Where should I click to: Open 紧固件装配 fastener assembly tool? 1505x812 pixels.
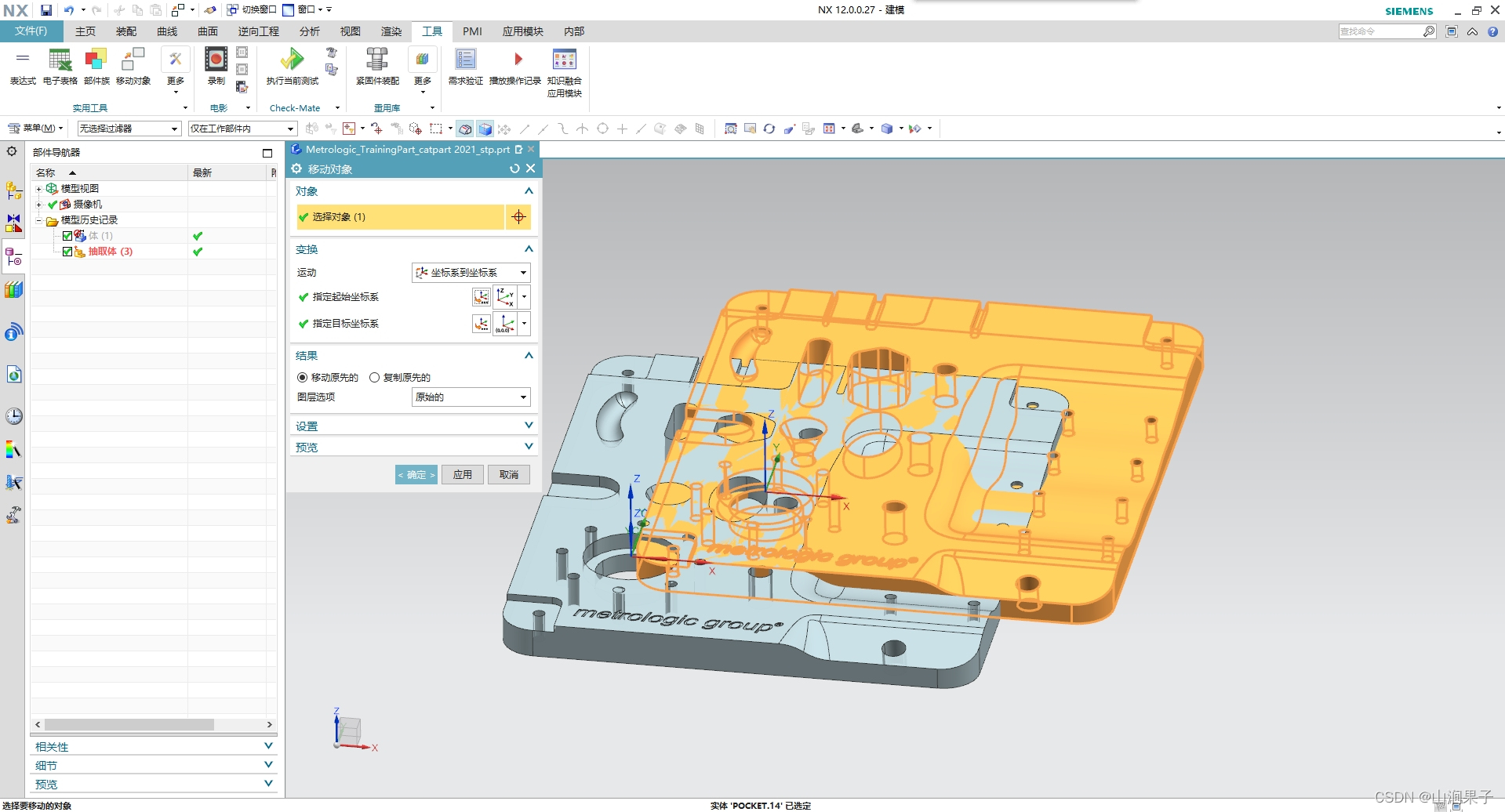pyautogui.click(x=377, y=66)
